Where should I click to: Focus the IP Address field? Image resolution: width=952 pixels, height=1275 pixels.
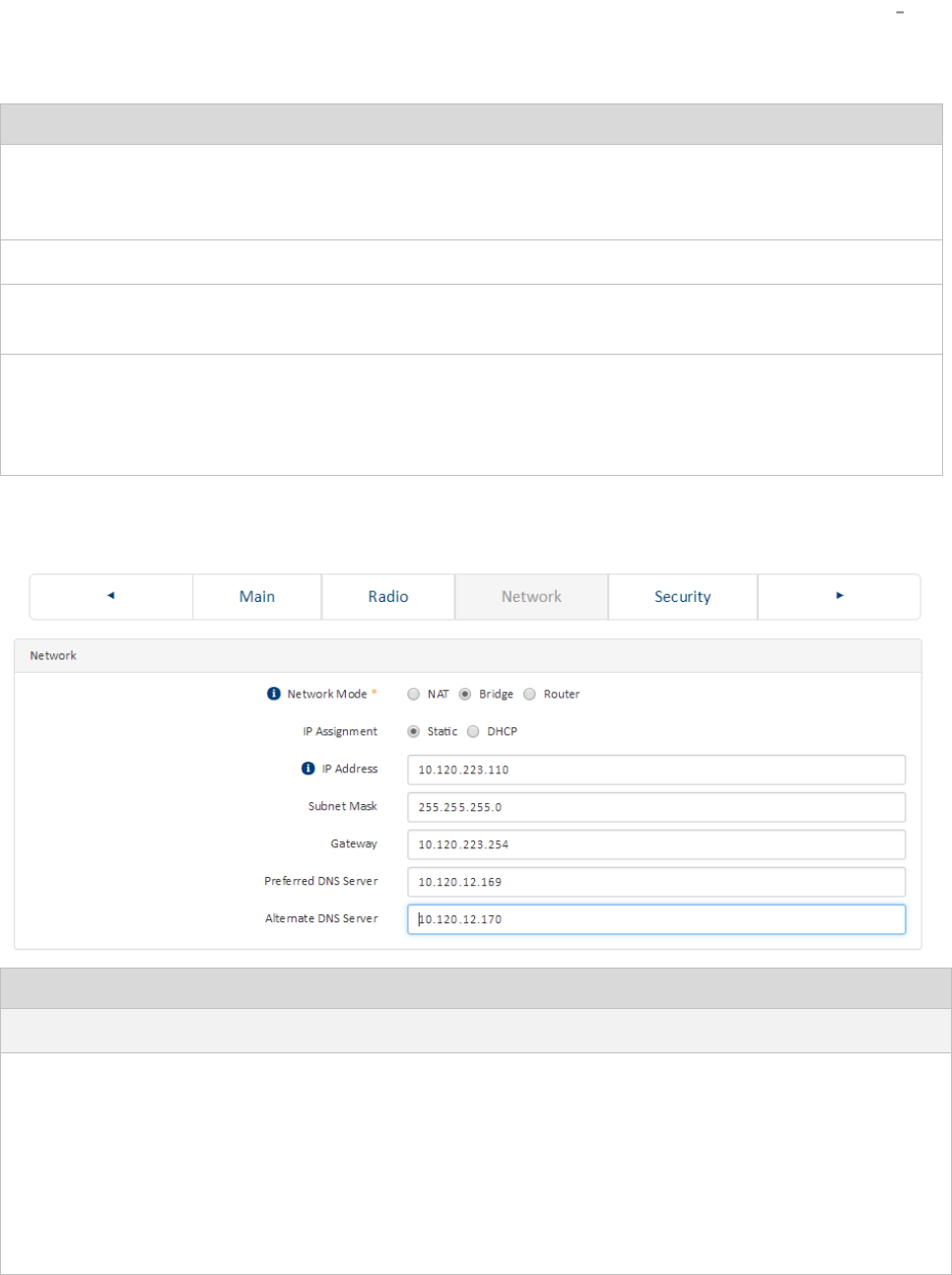point(656,770)
